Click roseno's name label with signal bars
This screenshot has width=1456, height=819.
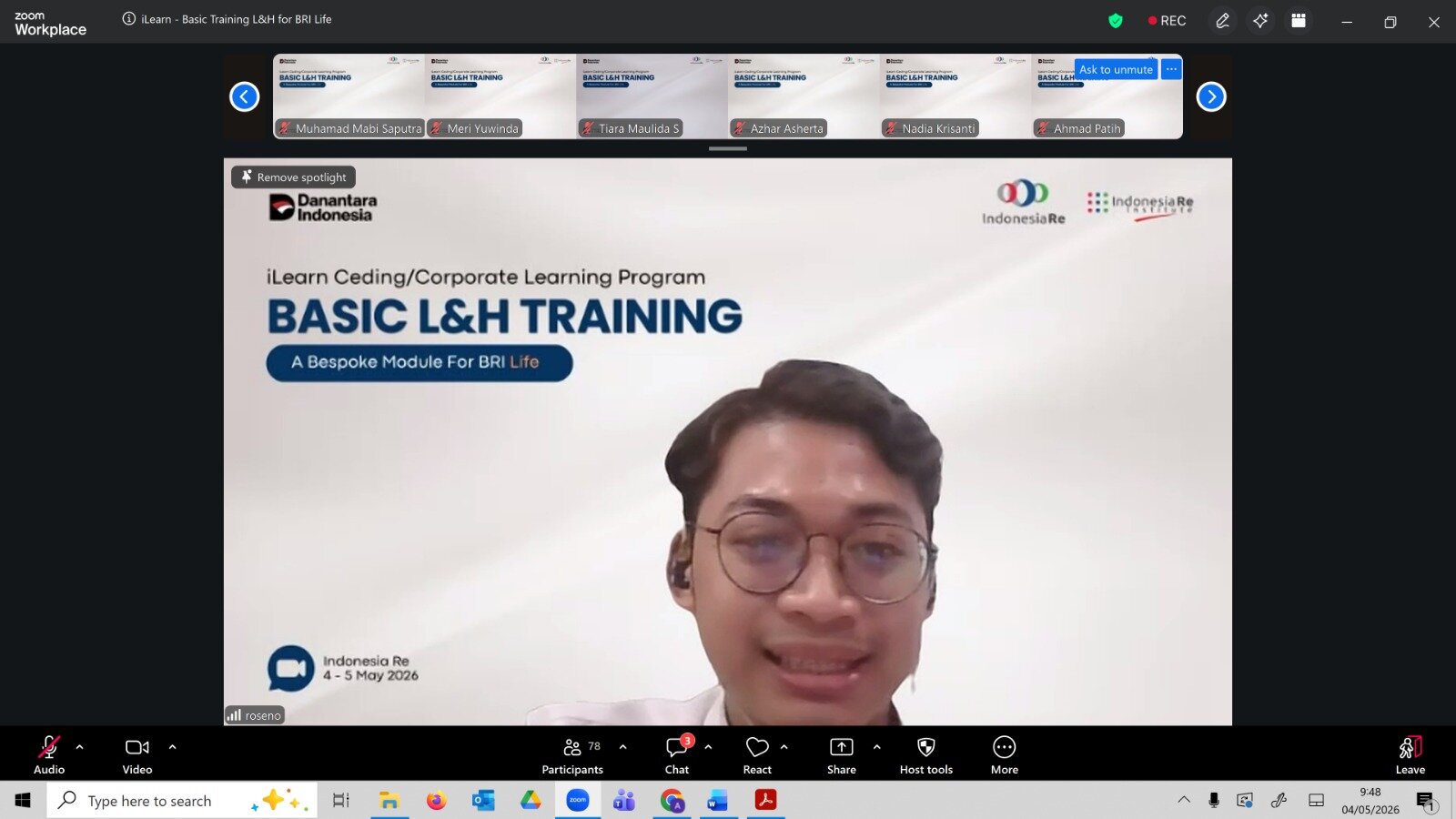coord(255,715)
